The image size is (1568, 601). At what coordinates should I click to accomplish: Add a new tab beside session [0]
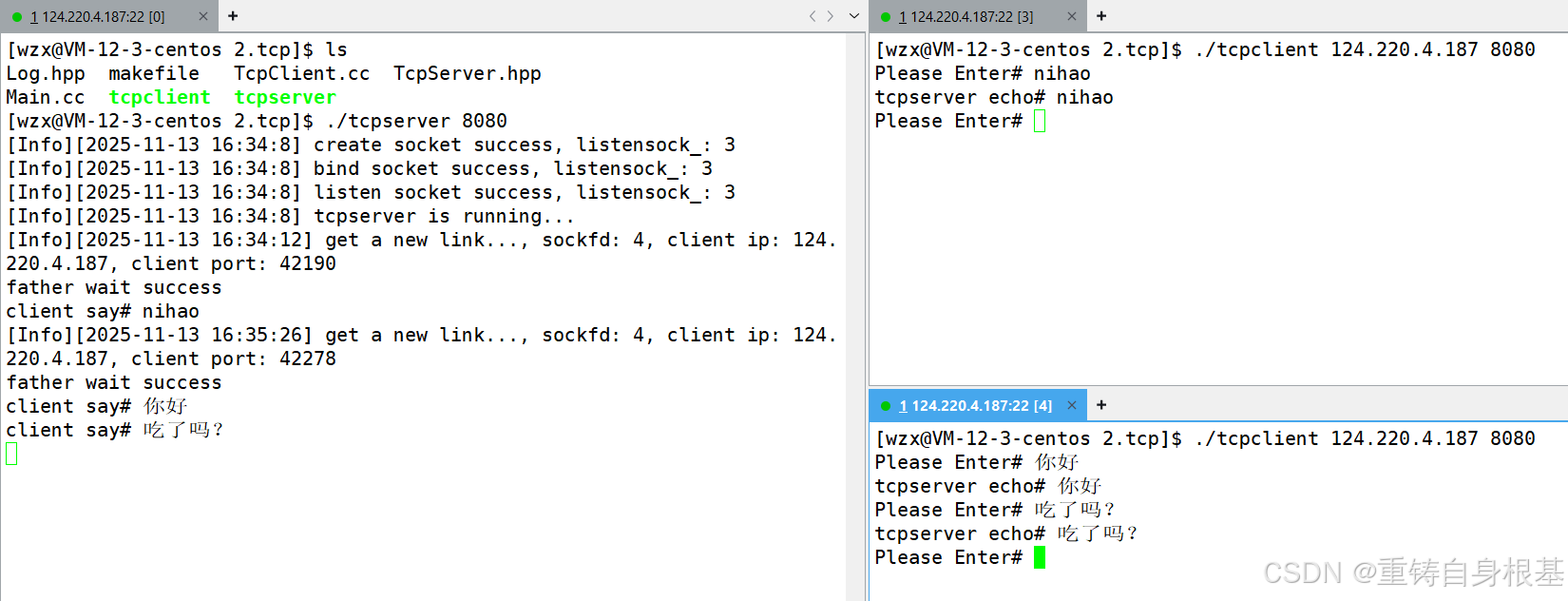click(x=233, y=16)
